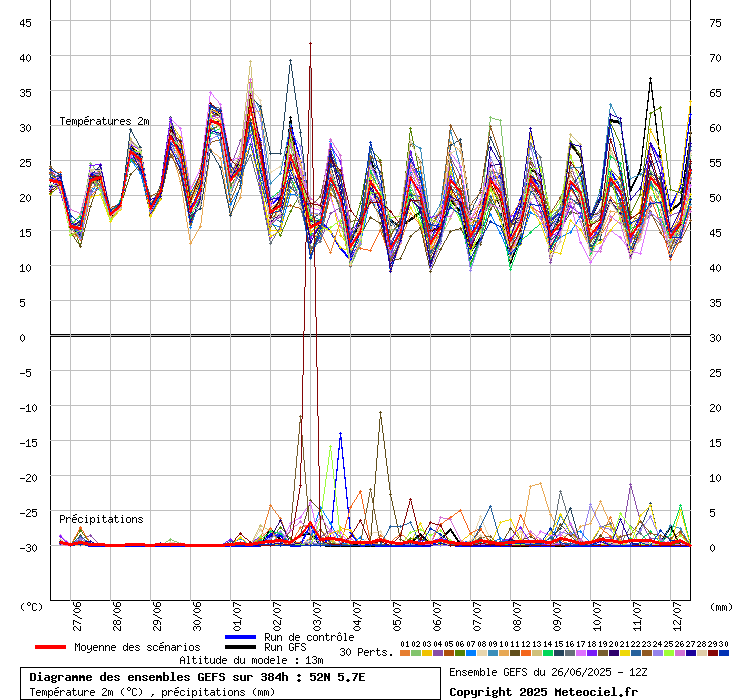This screenshot has height=700, width=740.
Task: Click the 'Copyright 2025 Meteociel.fr' text
Action: point(543,692)
